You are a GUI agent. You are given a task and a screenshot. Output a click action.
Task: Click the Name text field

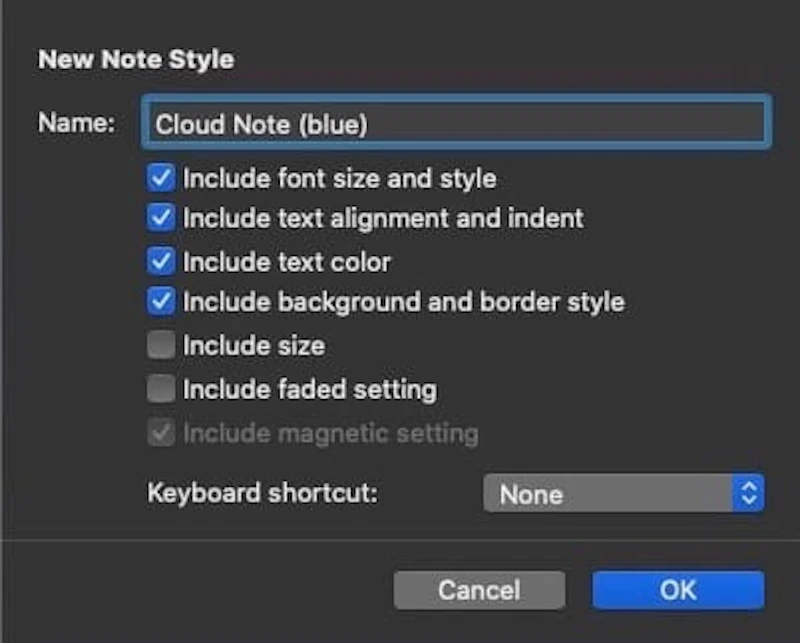point(456,123)
